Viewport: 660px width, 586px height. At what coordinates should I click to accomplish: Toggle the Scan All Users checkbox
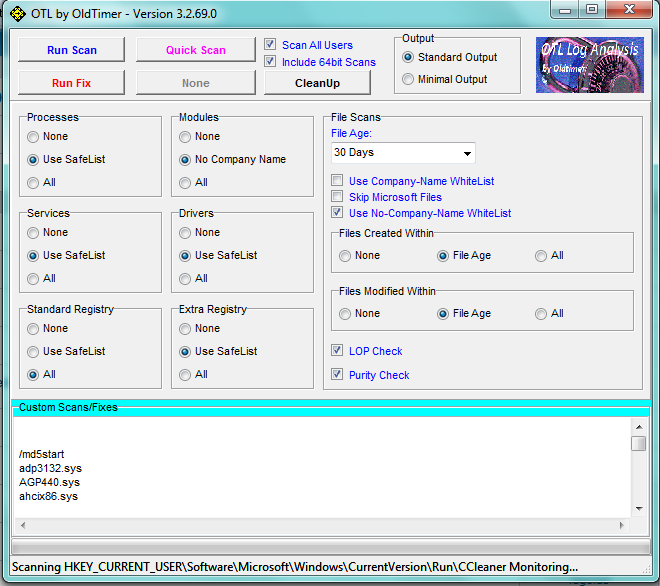pyautogui.click(x=270, y=44)
